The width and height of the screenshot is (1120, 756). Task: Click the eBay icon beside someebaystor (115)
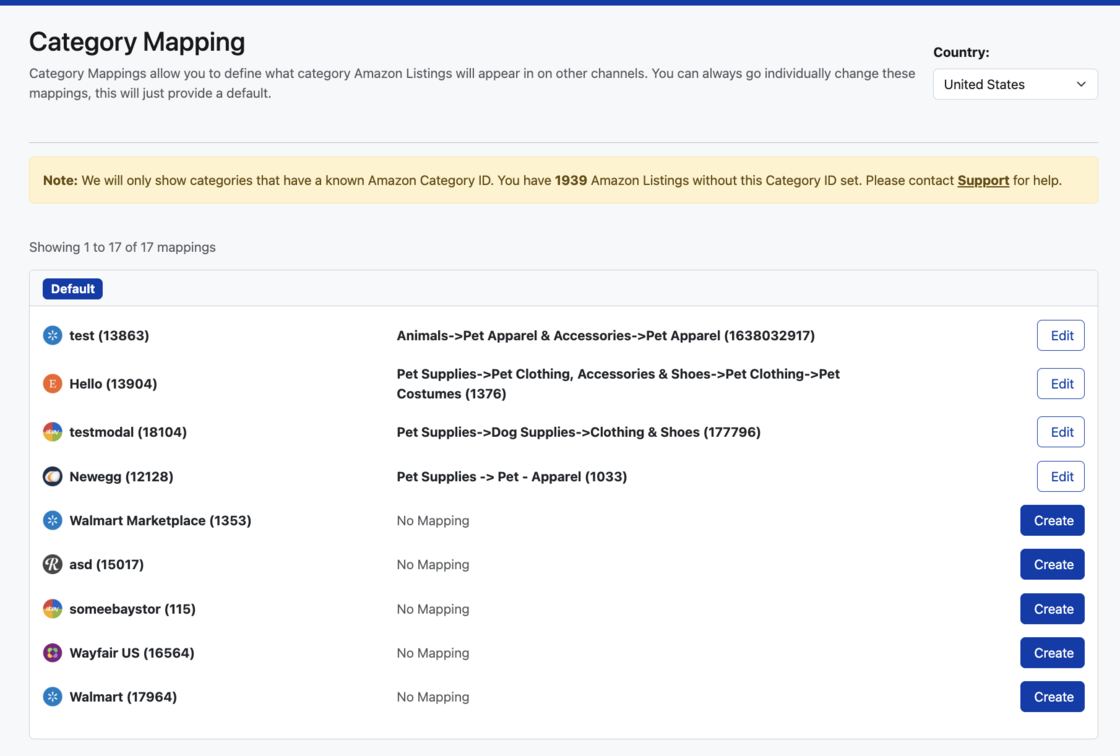point(52,609)
